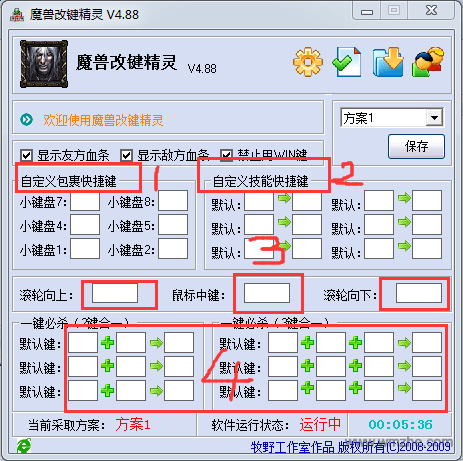The height and width of the screenshot is (461, 463).
Task: Click the 小键盘2 hotkey input box
Action: point(173,249)
